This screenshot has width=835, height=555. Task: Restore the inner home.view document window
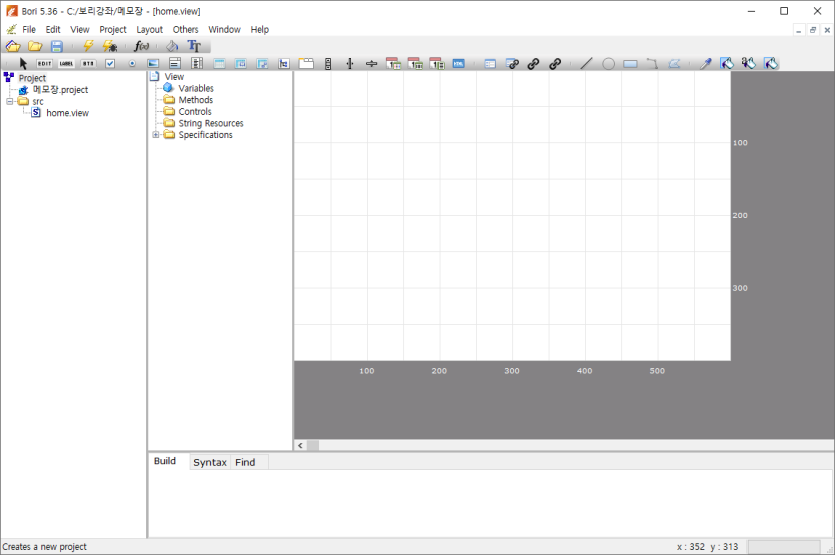pos(813,30)
